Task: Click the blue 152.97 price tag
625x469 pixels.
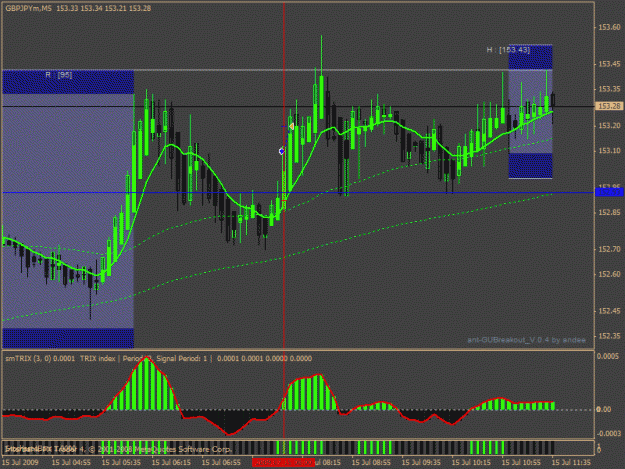Action: [x=608, y=192]
